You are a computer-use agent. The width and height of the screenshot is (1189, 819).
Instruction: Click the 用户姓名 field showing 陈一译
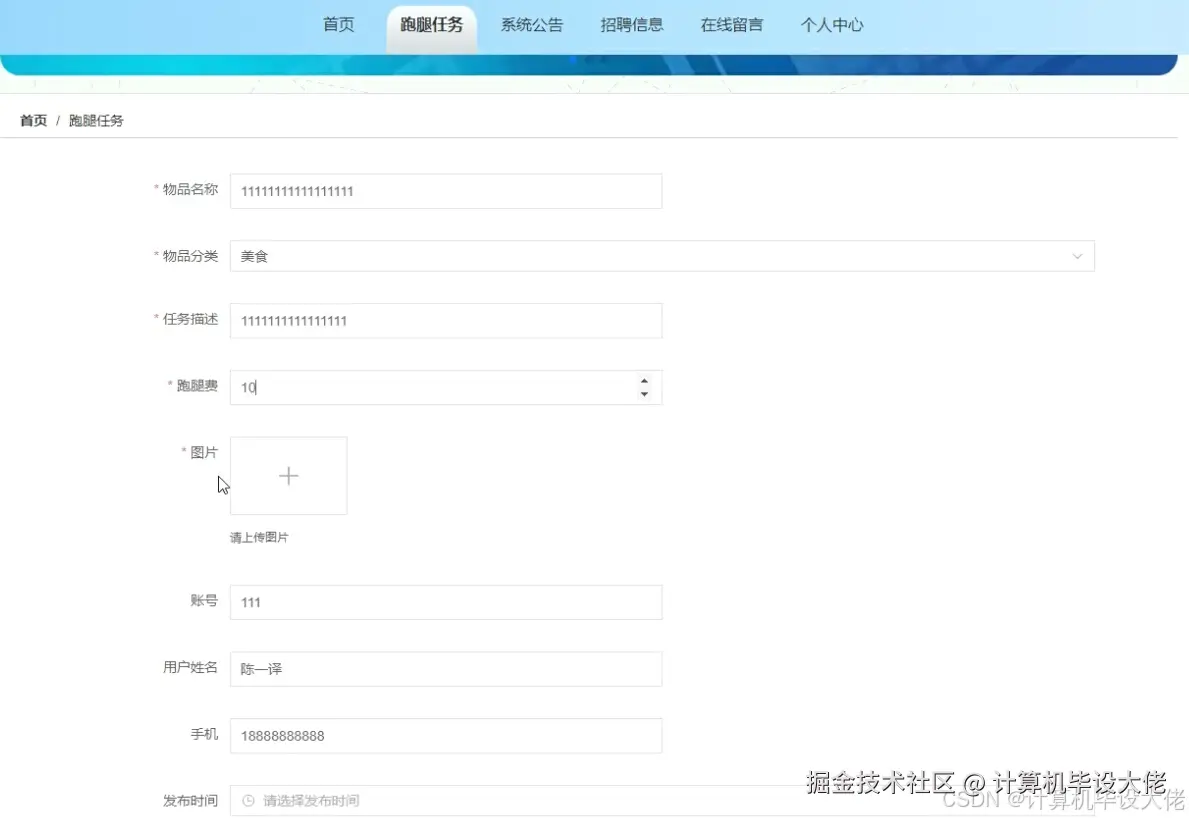445,668
